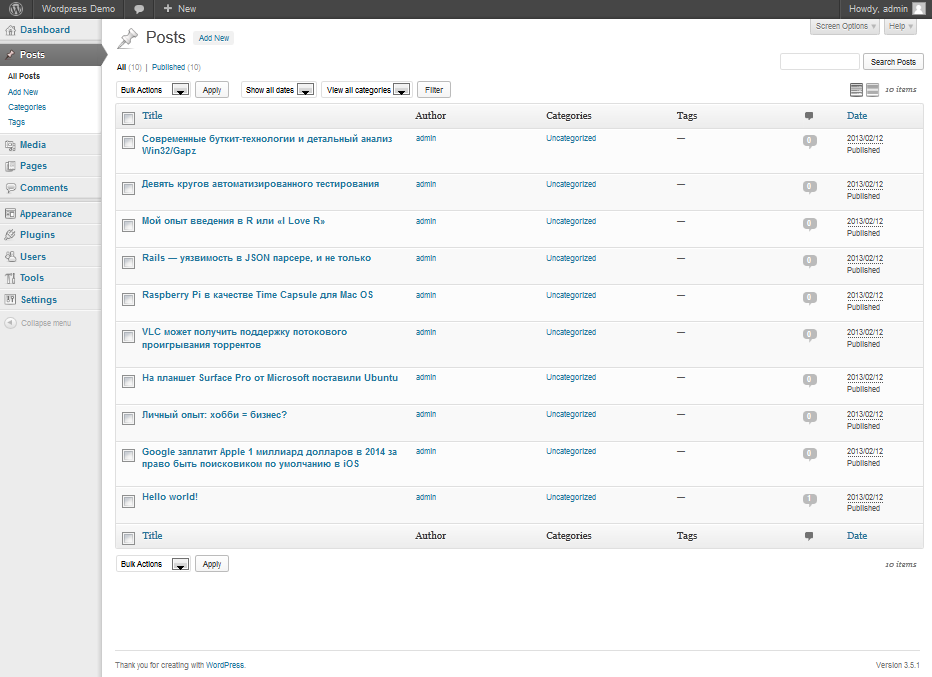932x677 pixels.
Task: Click the Tools sidebar icon
Action: [10, 278]
